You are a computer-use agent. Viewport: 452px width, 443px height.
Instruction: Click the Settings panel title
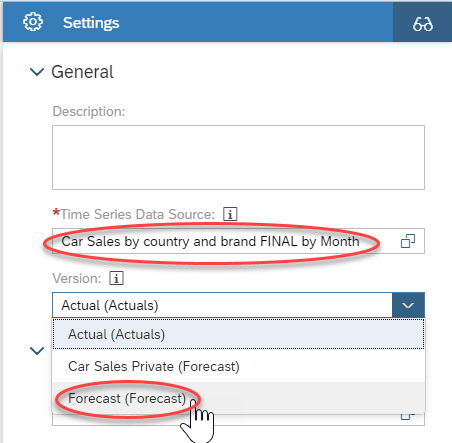point(91,23)
